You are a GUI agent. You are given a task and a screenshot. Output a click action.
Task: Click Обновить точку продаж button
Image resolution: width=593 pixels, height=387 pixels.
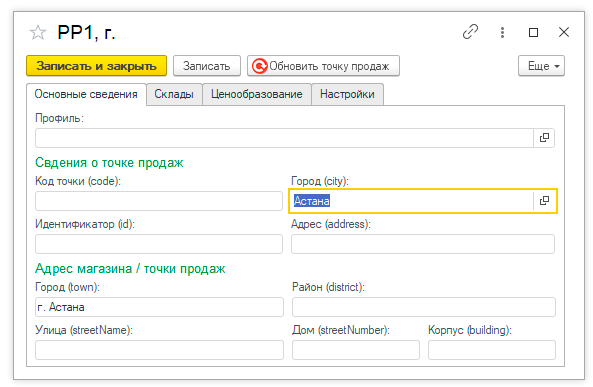click(x=323, y=66)
